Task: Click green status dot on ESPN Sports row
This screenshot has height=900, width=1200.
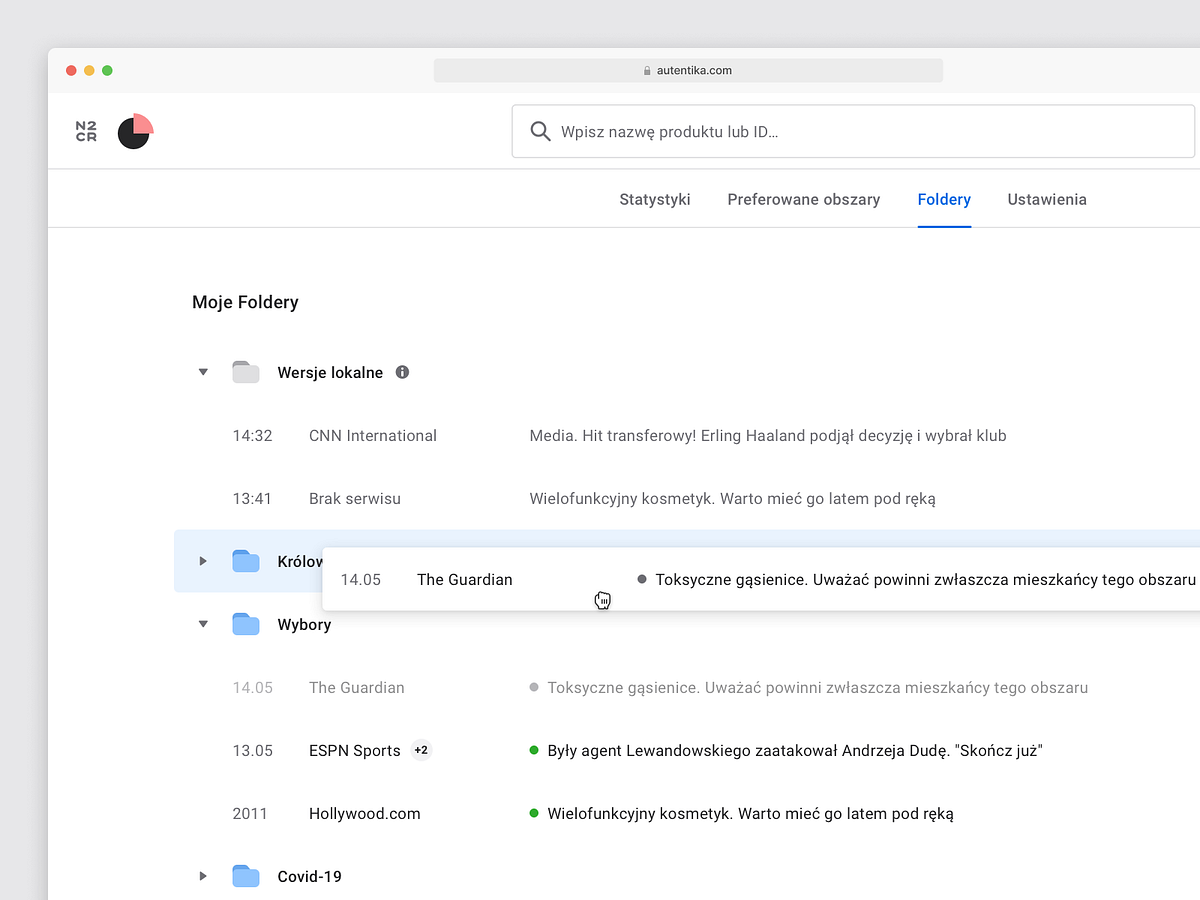Action: pos(534,751)
